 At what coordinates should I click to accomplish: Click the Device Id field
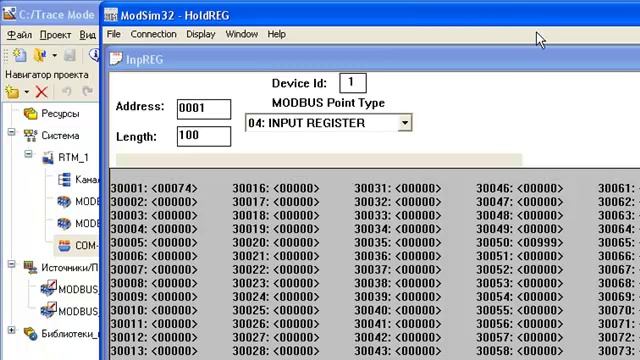coord(353,83)
